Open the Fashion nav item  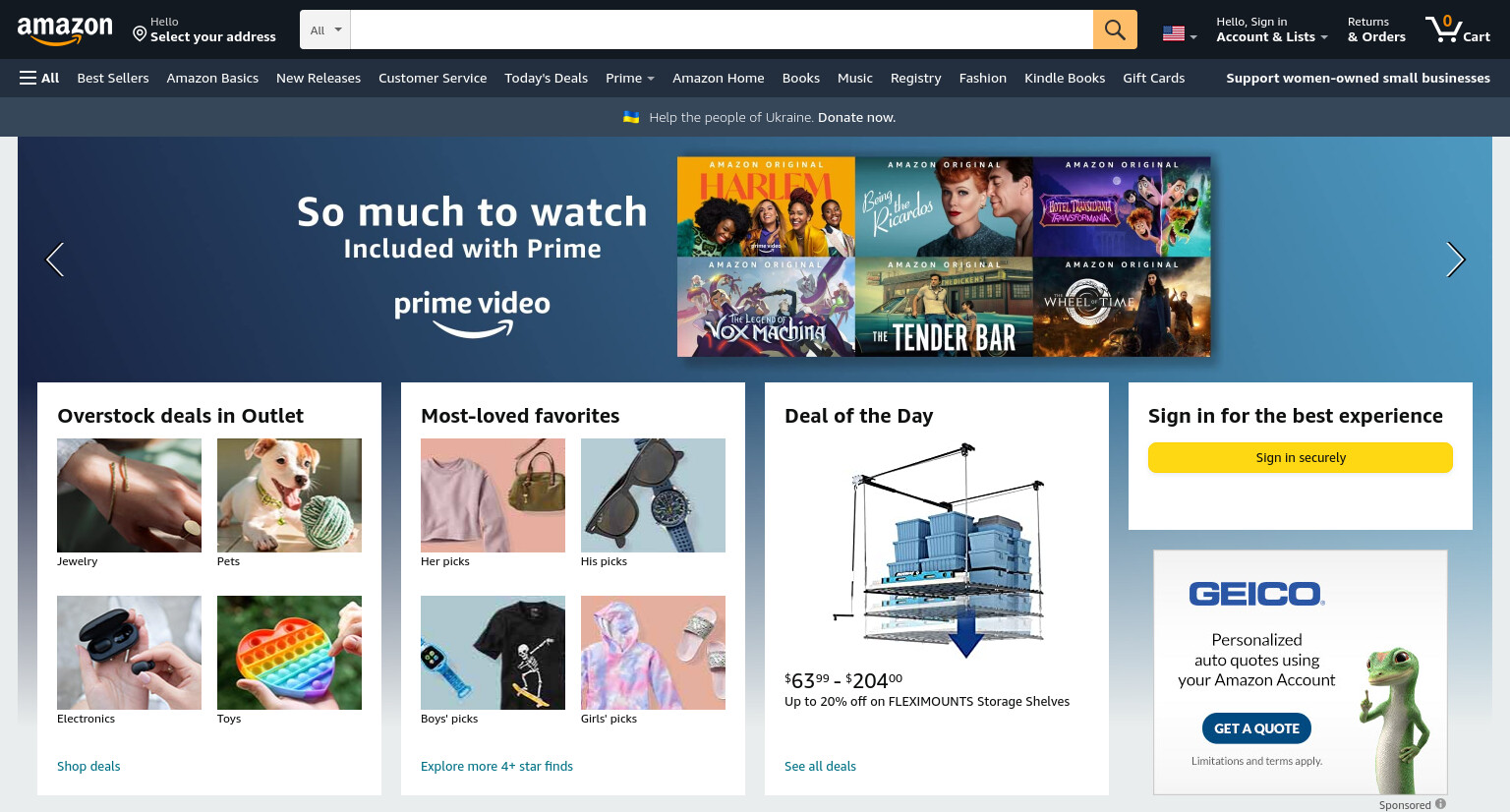[983, 78]
